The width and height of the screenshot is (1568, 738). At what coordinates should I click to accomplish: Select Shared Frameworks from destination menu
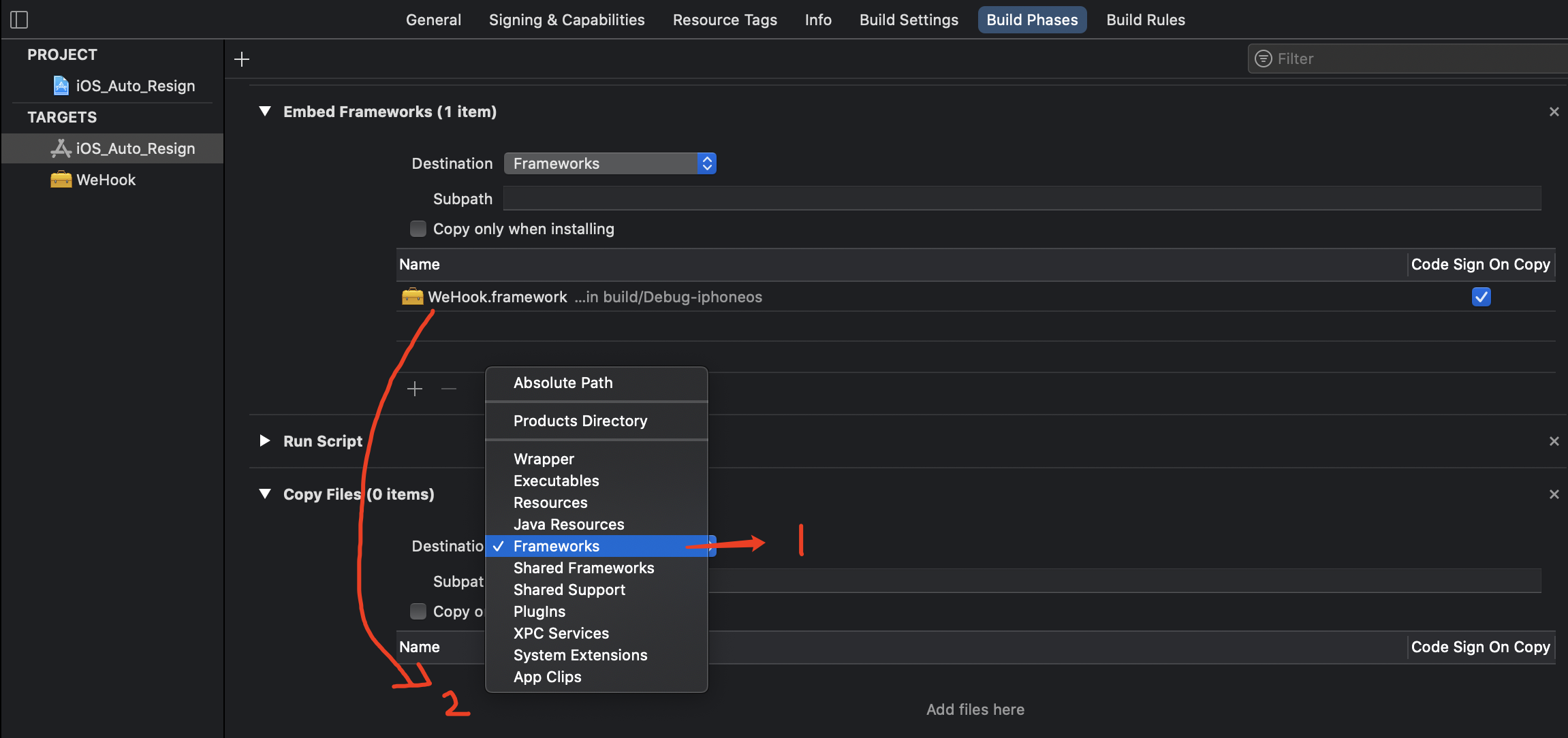point(583,567)
